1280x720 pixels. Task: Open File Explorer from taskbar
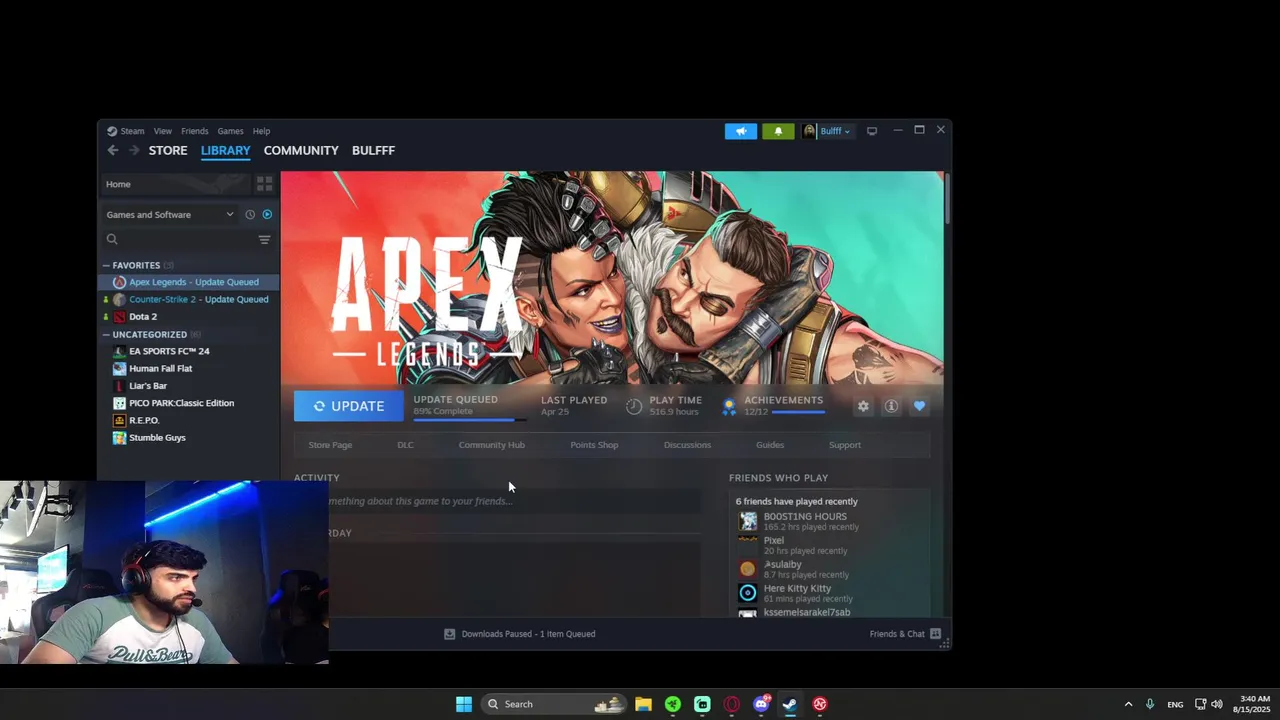[643, 704]
